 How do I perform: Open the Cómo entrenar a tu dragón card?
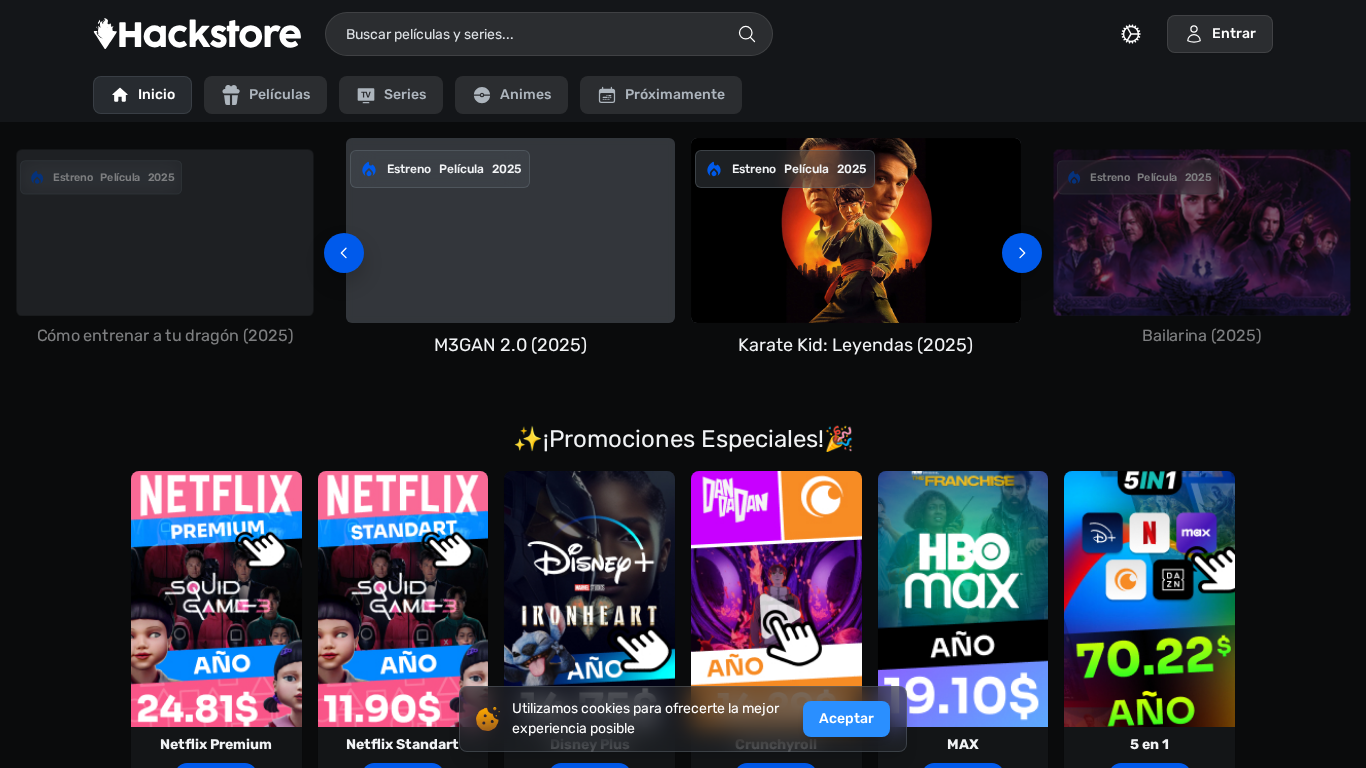[x=165, y=233]
